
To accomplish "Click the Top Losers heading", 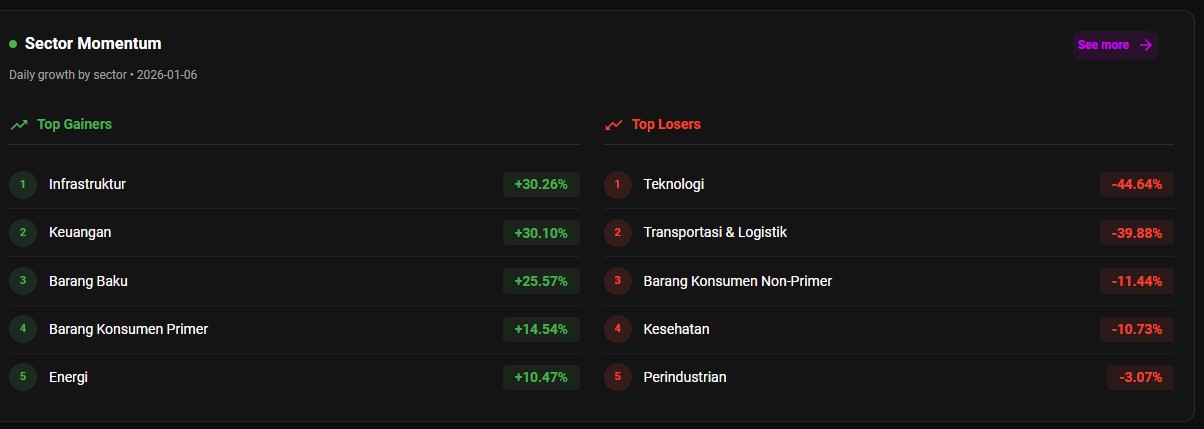I will 666,125.
